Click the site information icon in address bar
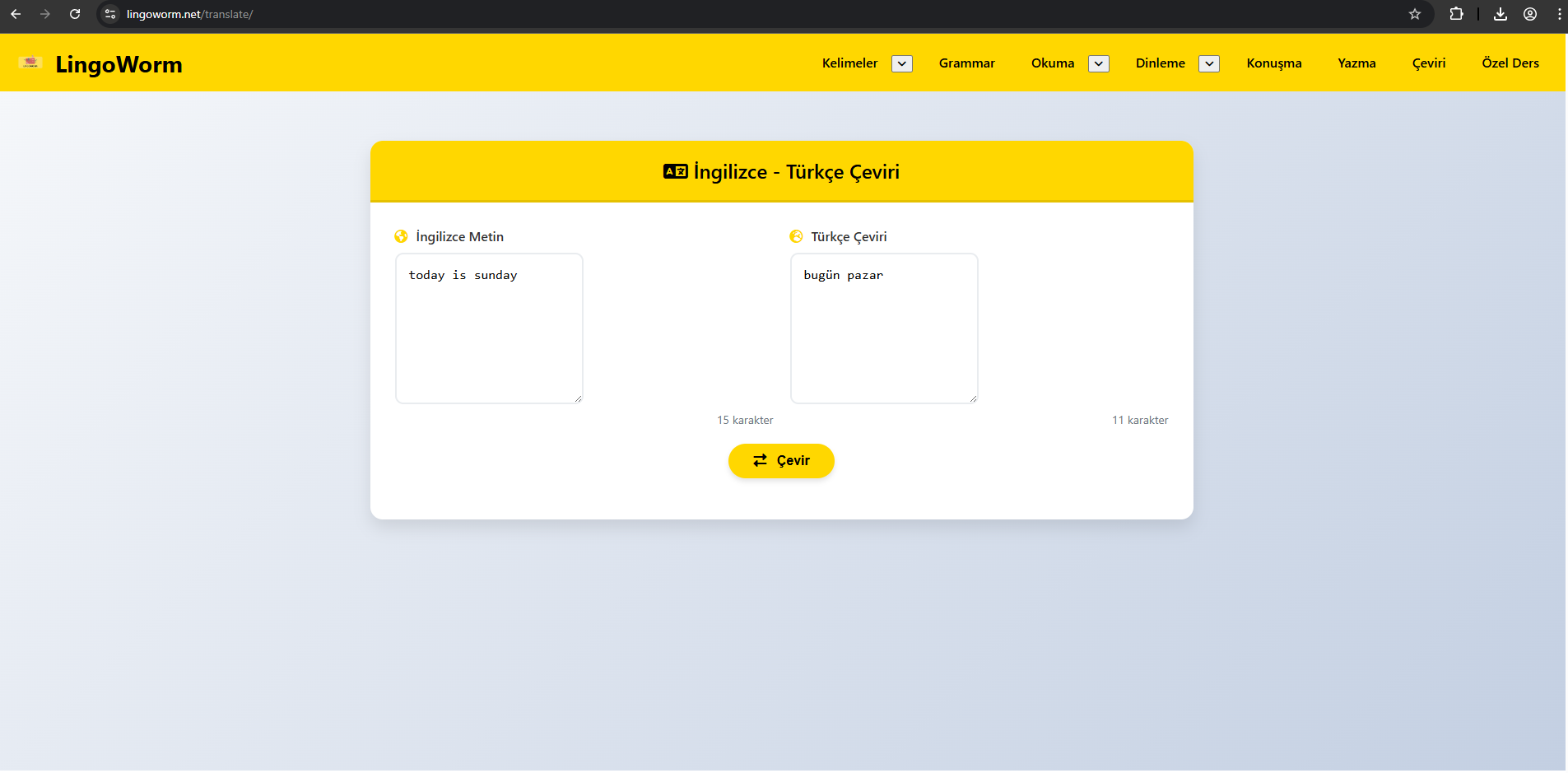The width and height of the screenshot is (1568, 773). tap(110, 14)
